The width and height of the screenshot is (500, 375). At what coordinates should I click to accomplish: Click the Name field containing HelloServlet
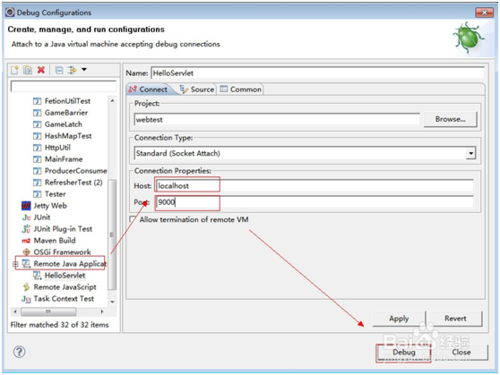(x=317, y=73)
